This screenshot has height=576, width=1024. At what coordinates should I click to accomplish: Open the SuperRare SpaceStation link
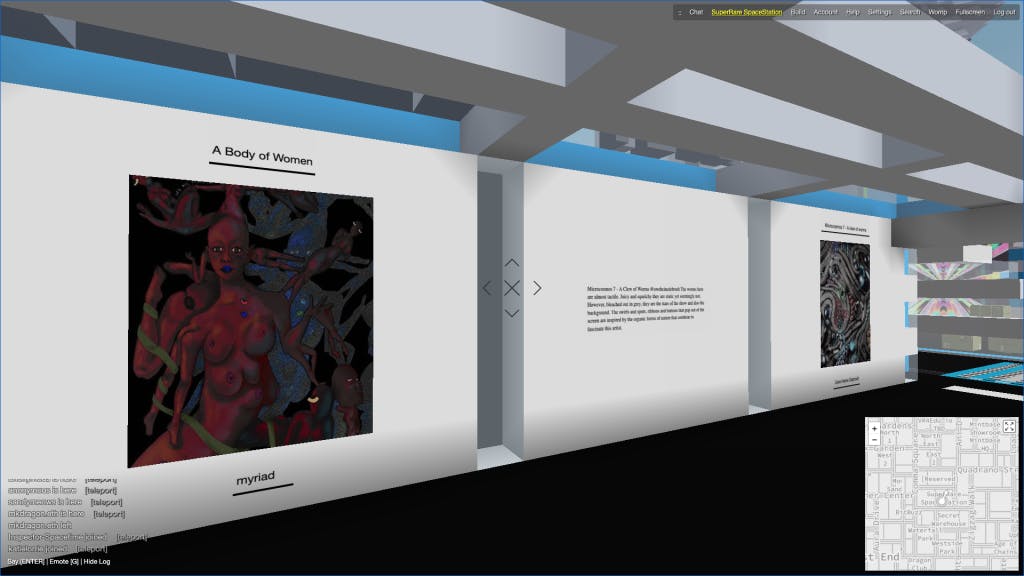click(x=746, y=12)
